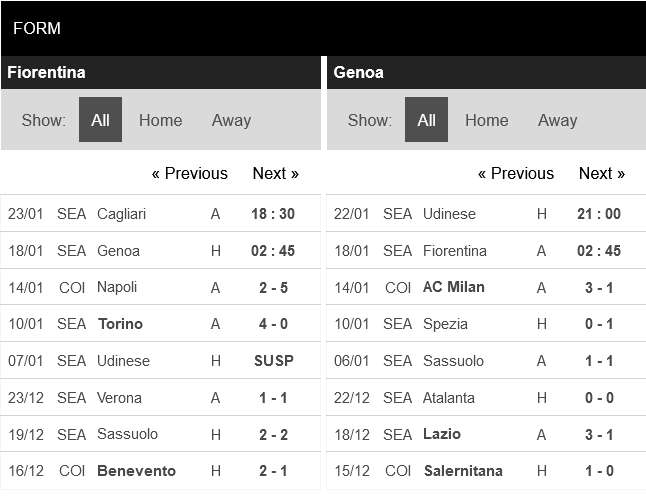Go to Fiorentina's previous results page
This screenshot has width=646, height=501.
click(x=189, y=173)
